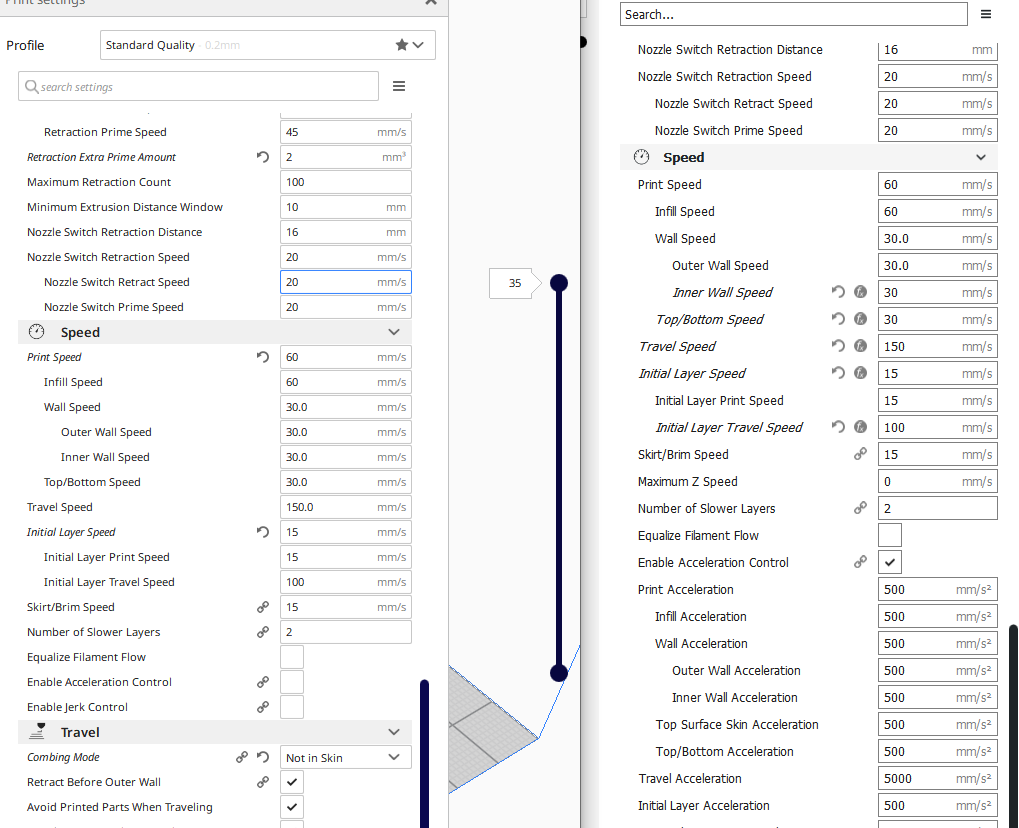This screenshot has width=1019, height=828.
Task: Click Nozzle Switch Retract Speed field, left panel
Action: [346, 282]
